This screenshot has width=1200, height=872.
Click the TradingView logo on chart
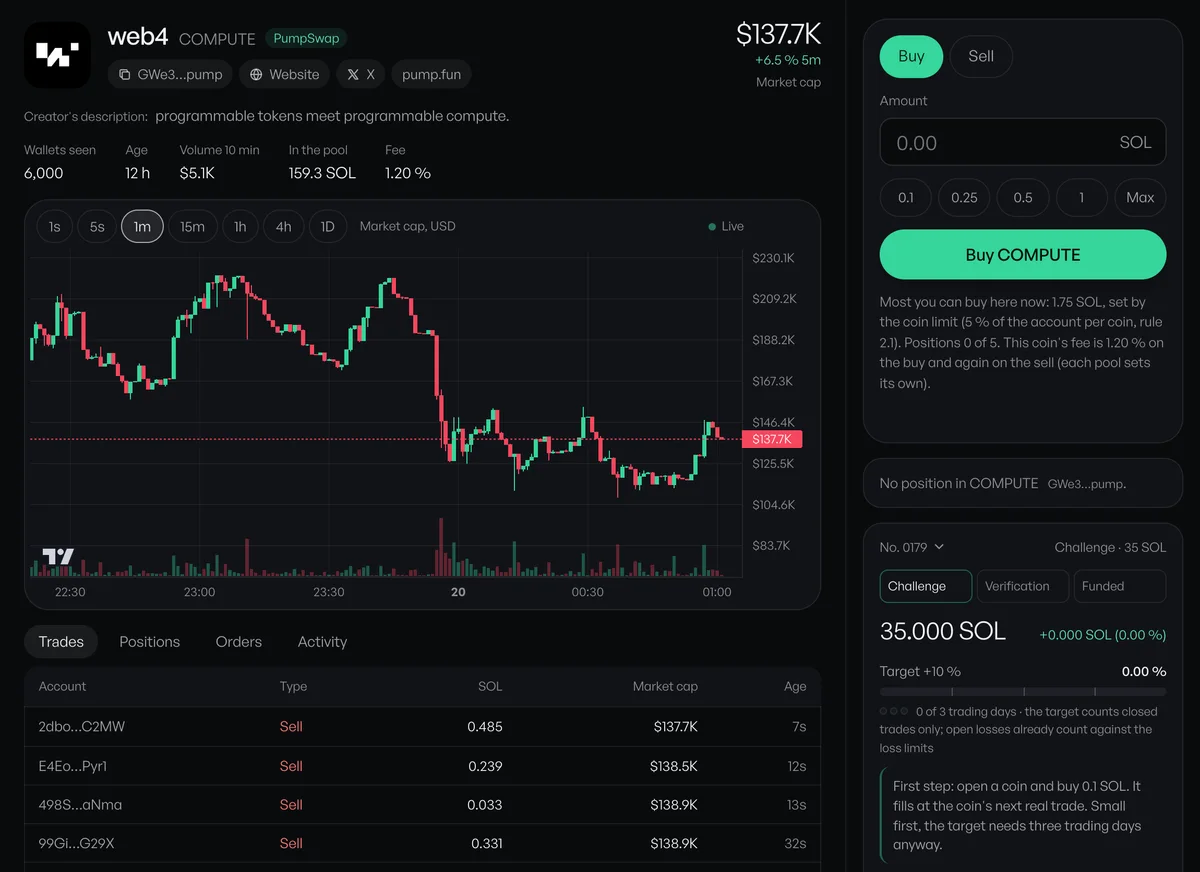click(x=58, y=557)
